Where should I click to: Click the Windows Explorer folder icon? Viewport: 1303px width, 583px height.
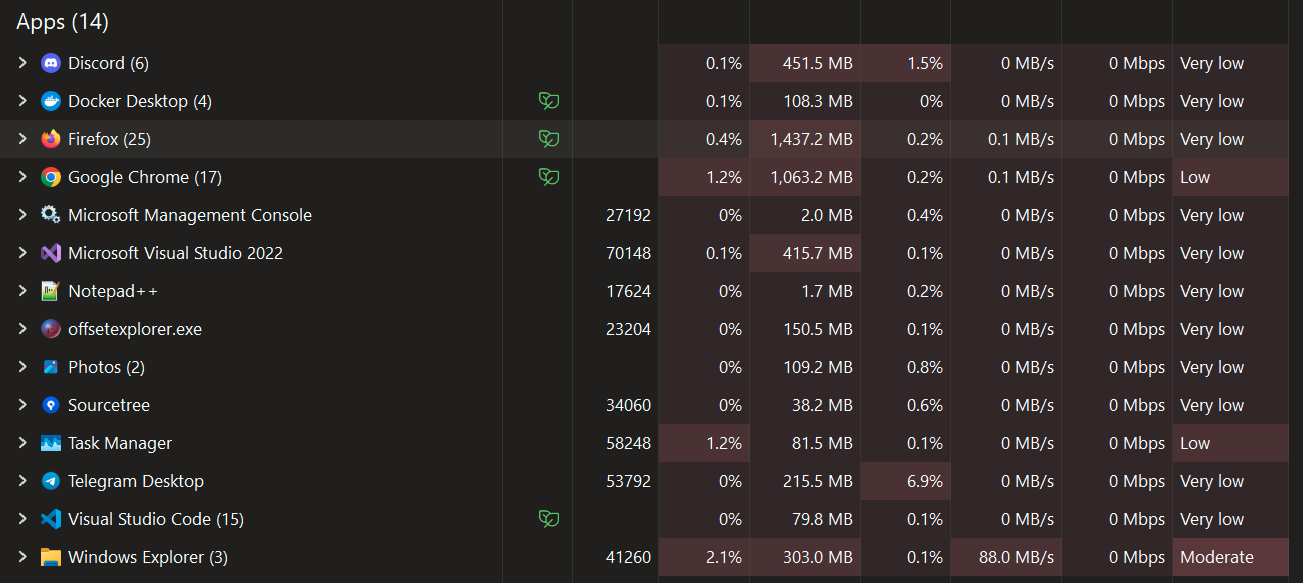coord(51,557)
